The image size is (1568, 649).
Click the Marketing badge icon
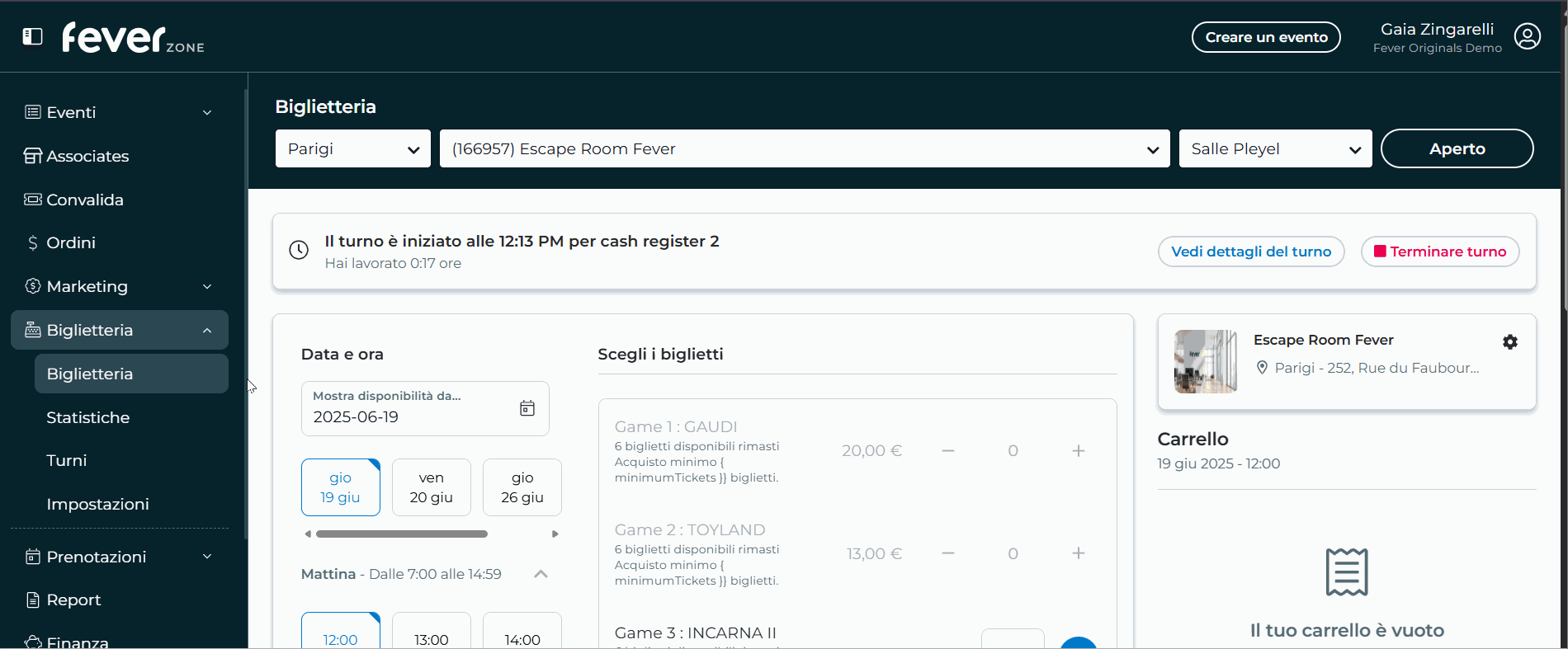(x=33, y=286)
